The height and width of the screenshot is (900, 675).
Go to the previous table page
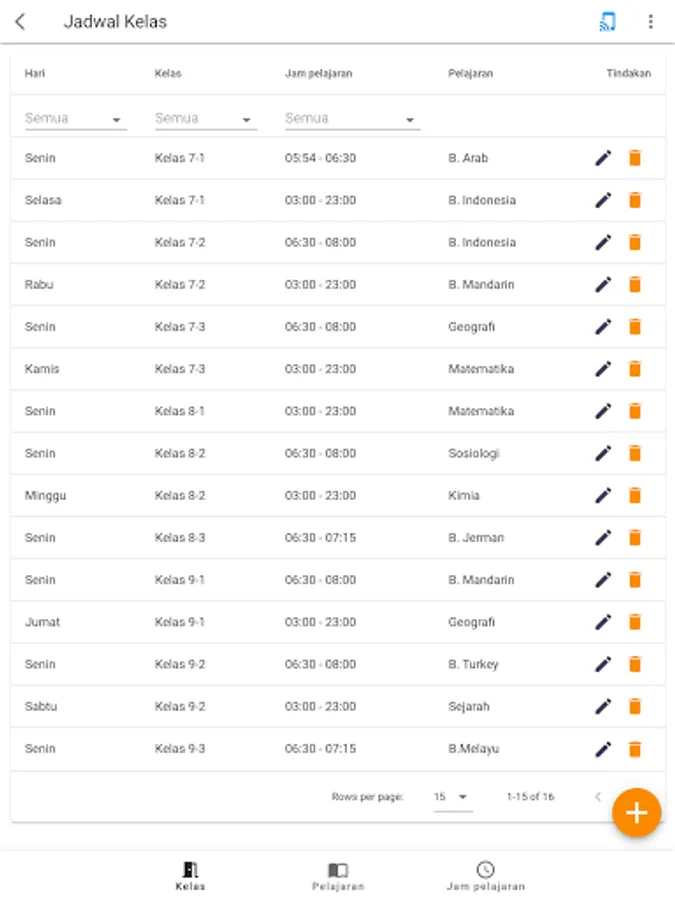[598, 797]
